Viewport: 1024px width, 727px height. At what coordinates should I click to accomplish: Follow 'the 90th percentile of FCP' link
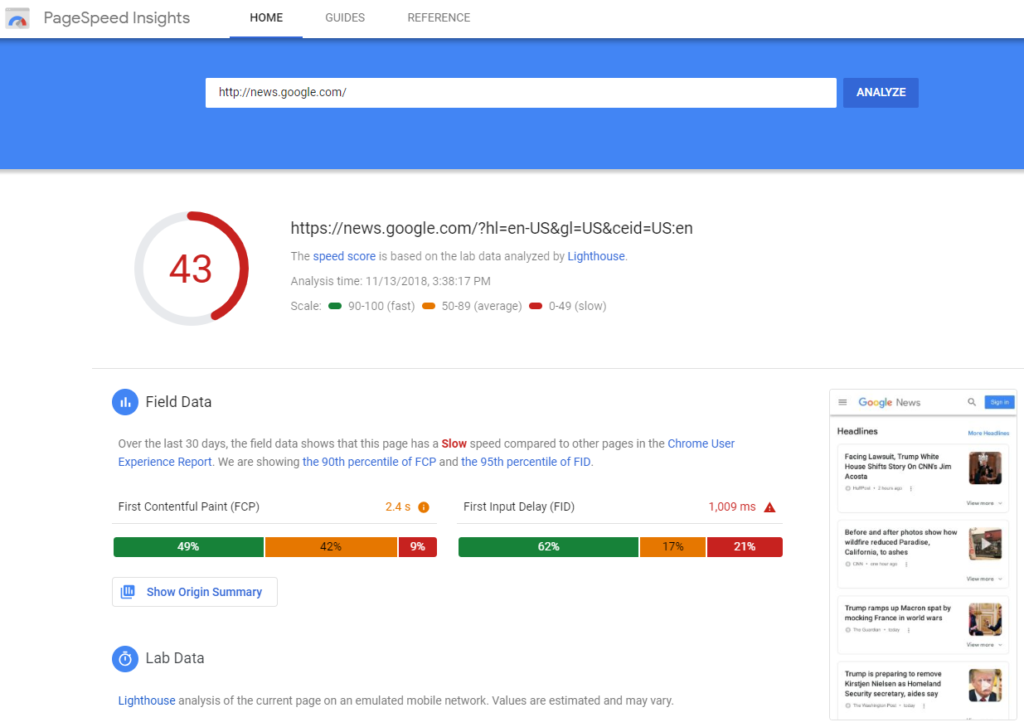click(x=369, y=462)
